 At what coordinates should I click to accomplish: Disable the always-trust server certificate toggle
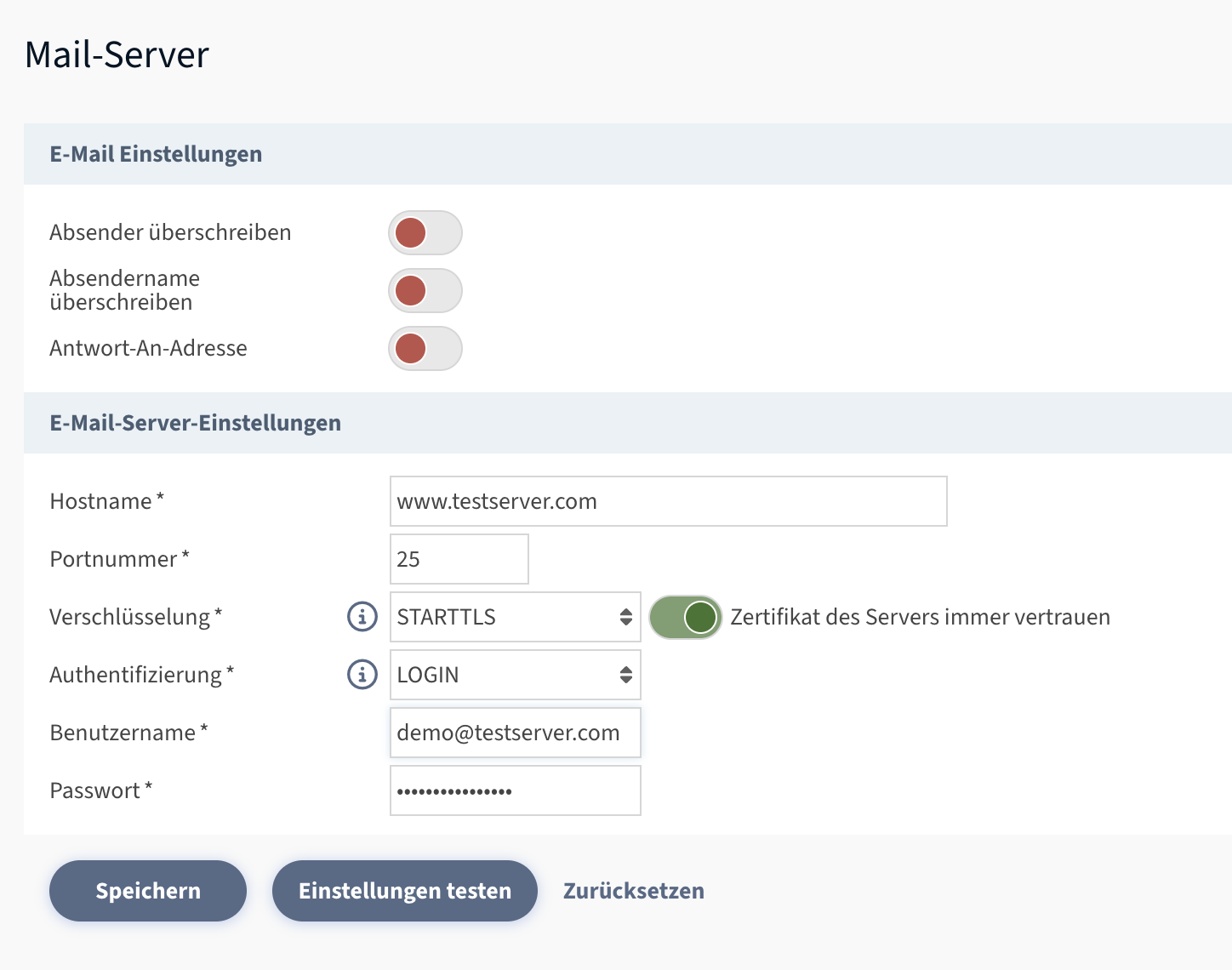(x=685, y=617)
